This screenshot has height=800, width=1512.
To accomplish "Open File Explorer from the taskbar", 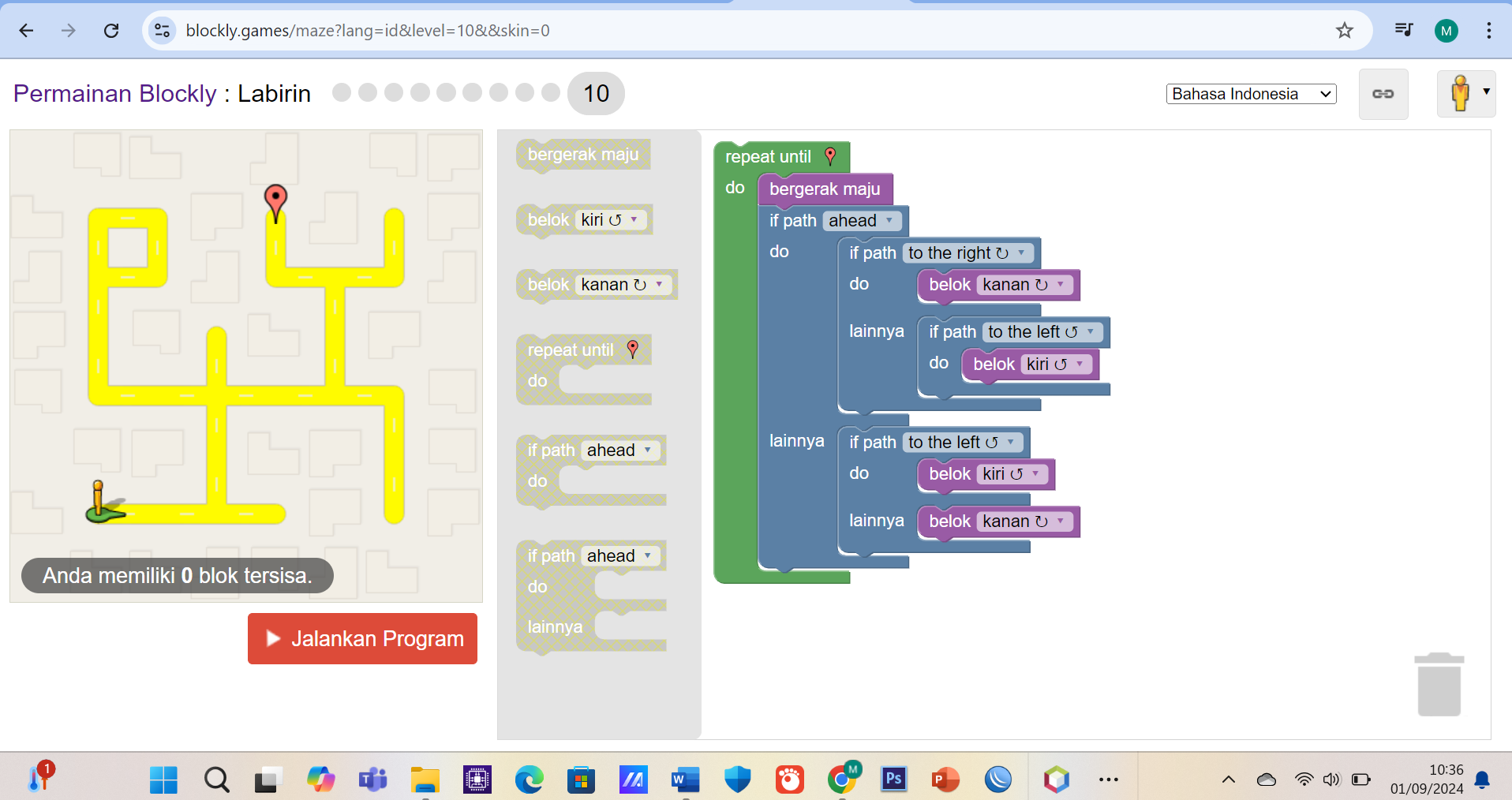I will (425, 779).
